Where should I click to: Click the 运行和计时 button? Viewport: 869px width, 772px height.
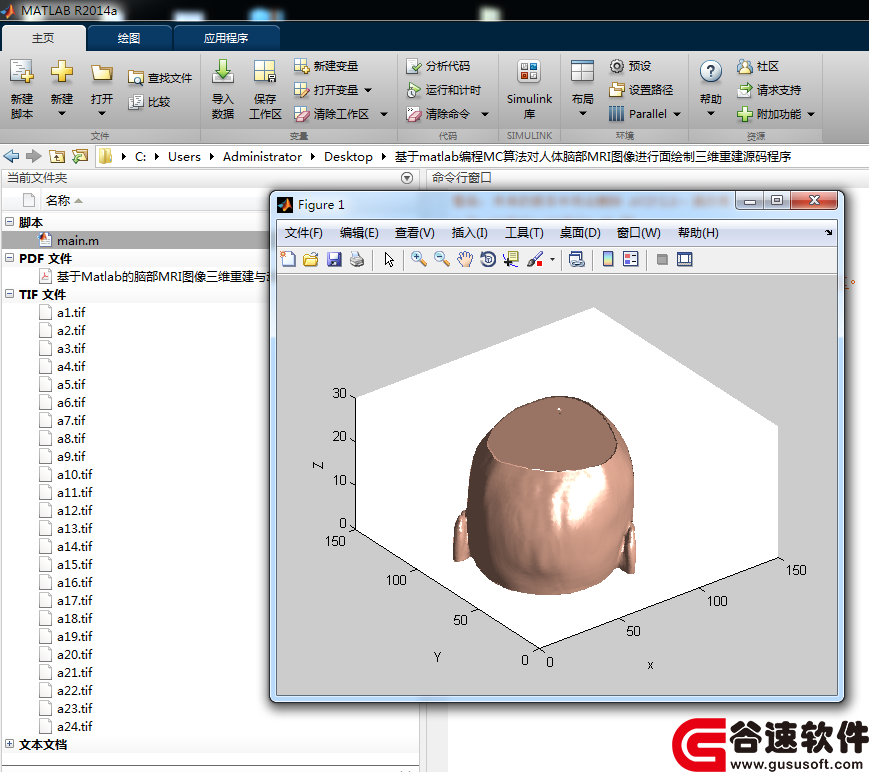[x=444, y=90]
